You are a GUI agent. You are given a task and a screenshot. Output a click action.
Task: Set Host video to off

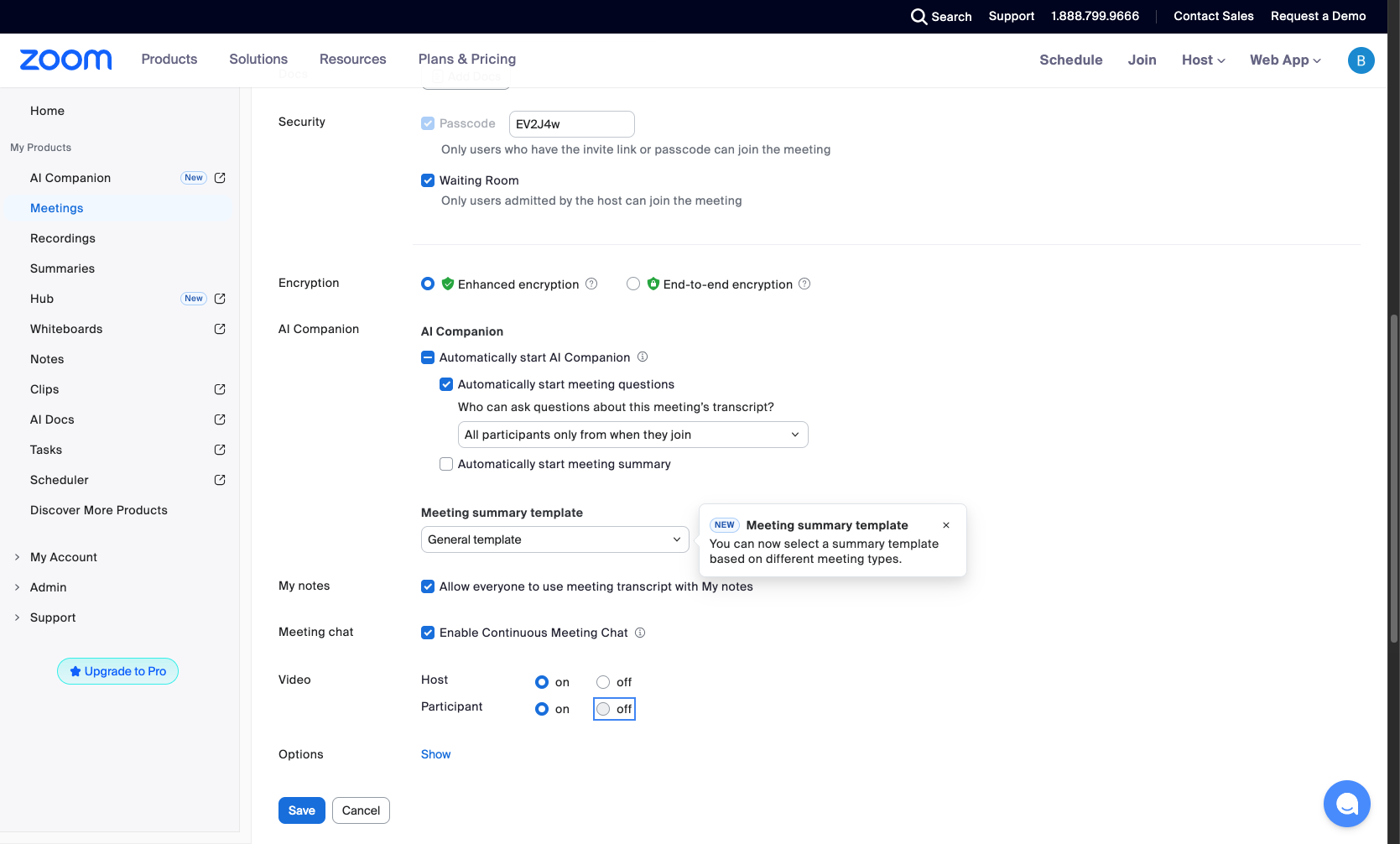pos(603,682)
